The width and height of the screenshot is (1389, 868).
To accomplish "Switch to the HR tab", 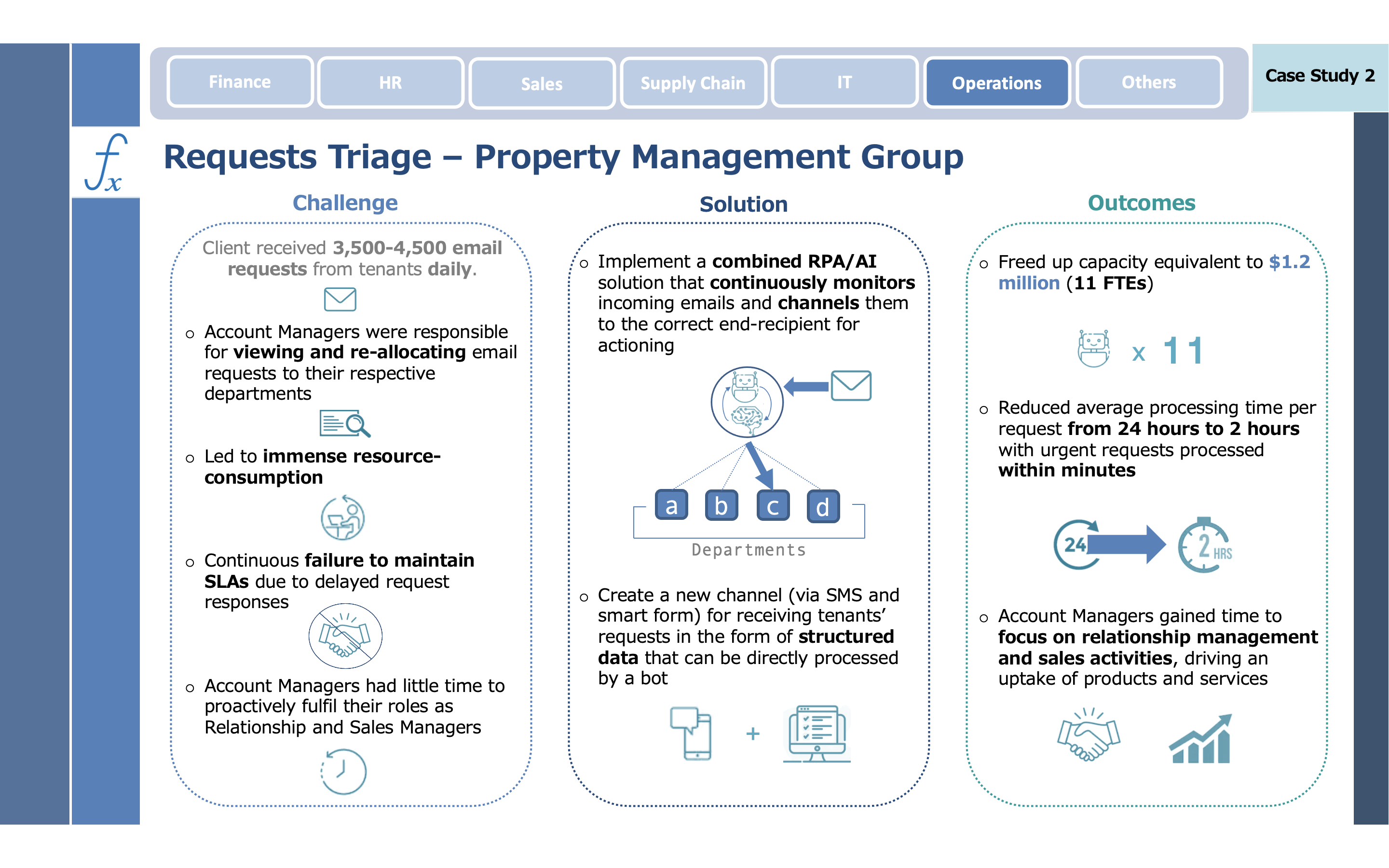I will tap(390, 82).
